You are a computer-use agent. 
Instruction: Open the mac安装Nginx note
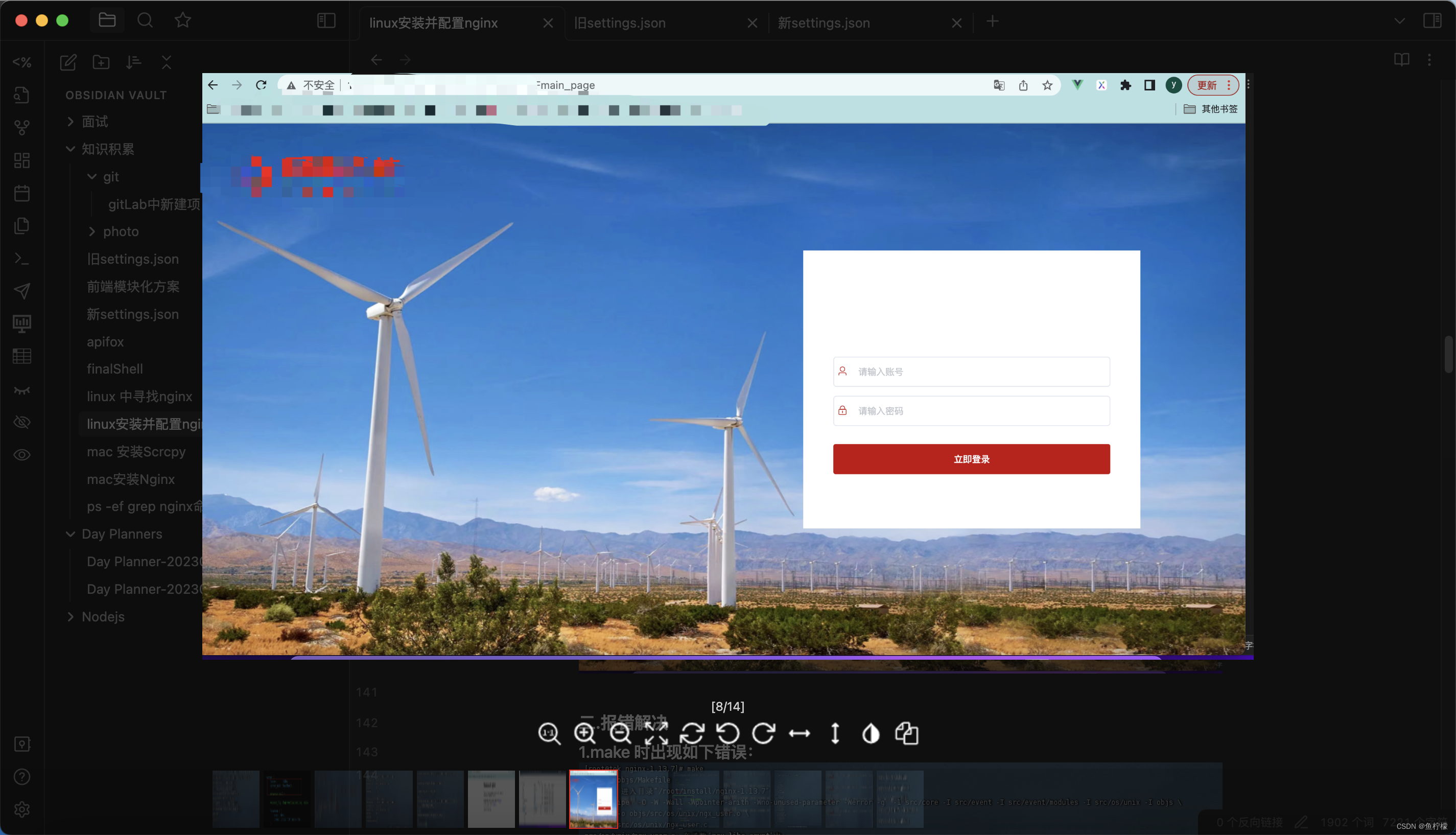(x=131, y=479)
